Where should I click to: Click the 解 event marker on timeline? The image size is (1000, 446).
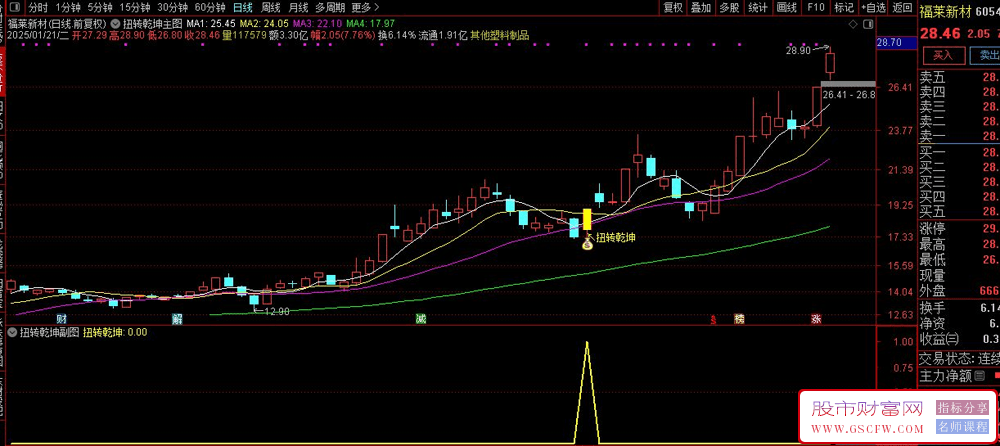point(177,318)
